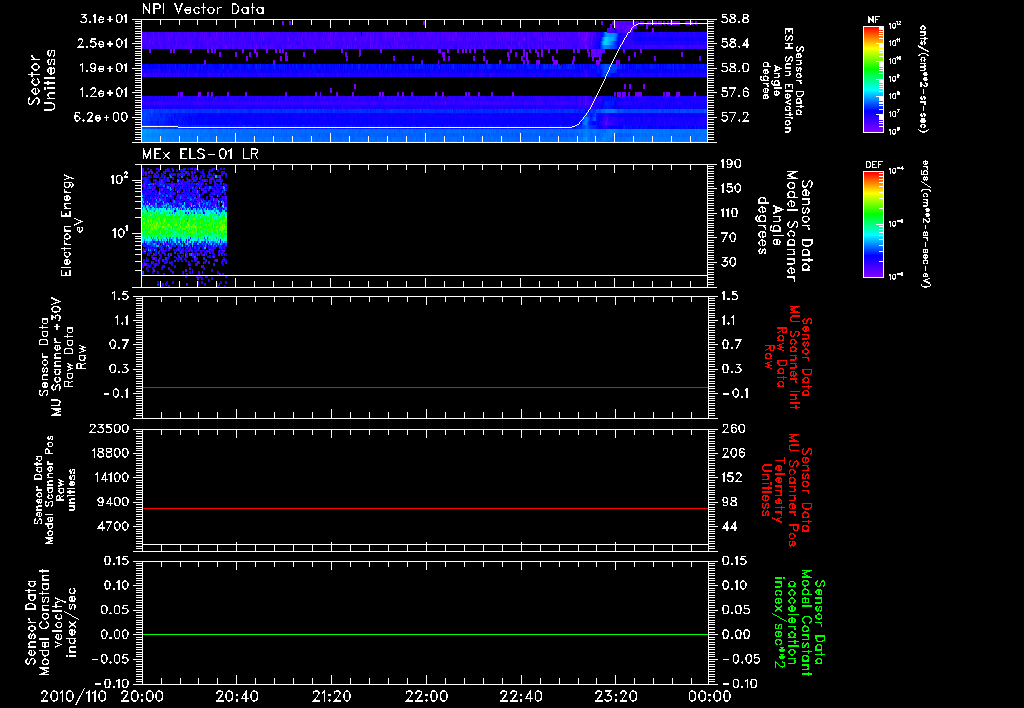Image resolution: width=1024 pixels, height=708 pixels.
Task: Click the '23:20' time tick label
Action: (616, 696)
